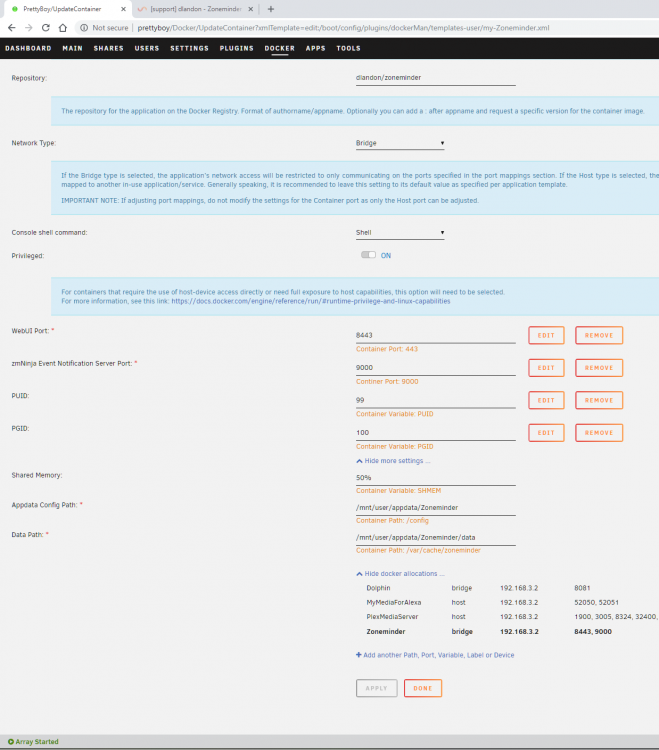Screen dimensions: 659x750
Task: Click the address bar URL
Action: point(343,28)
